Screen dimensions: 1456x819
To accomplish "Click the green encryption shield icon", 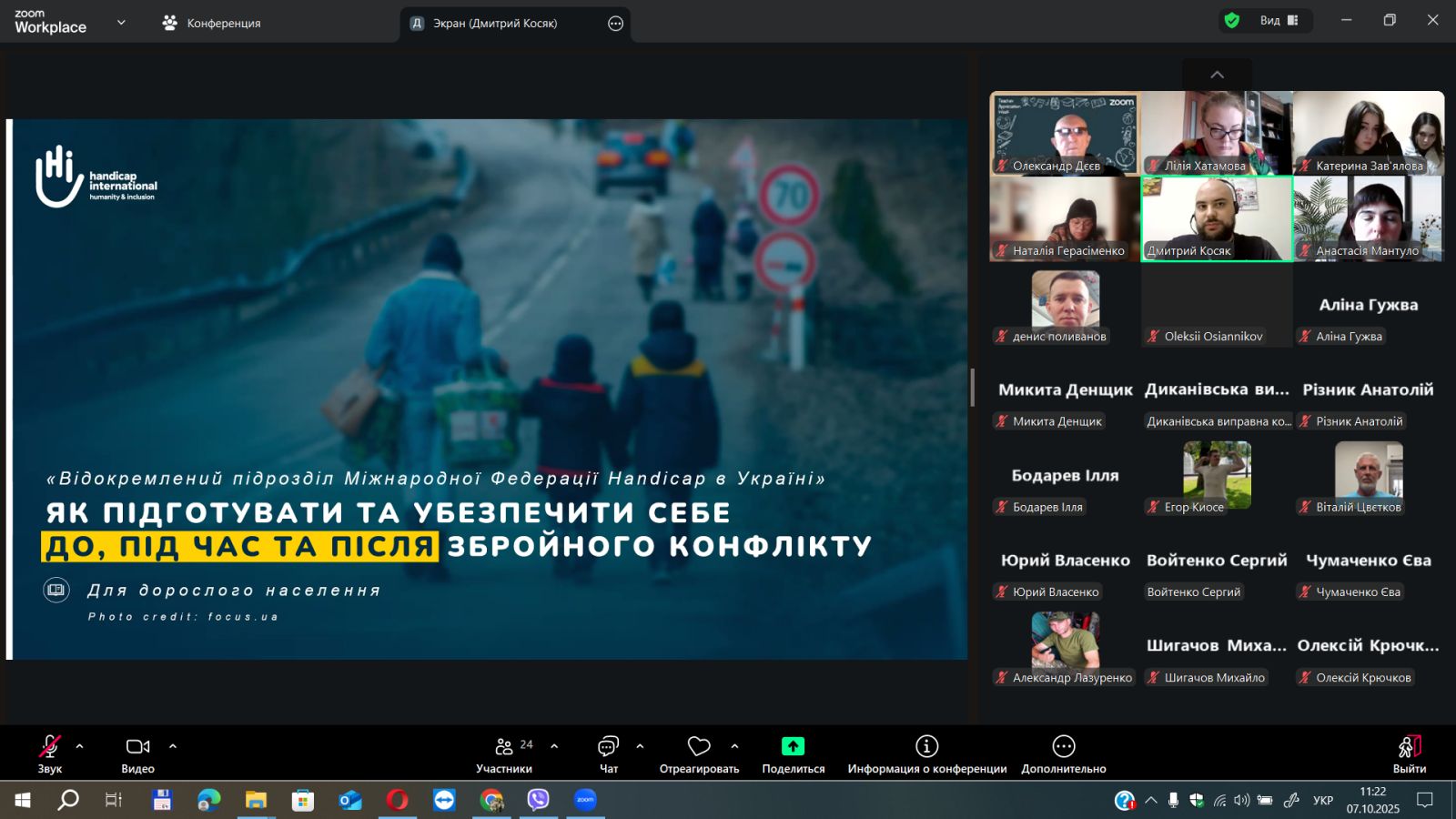I will click(1232, 21).
